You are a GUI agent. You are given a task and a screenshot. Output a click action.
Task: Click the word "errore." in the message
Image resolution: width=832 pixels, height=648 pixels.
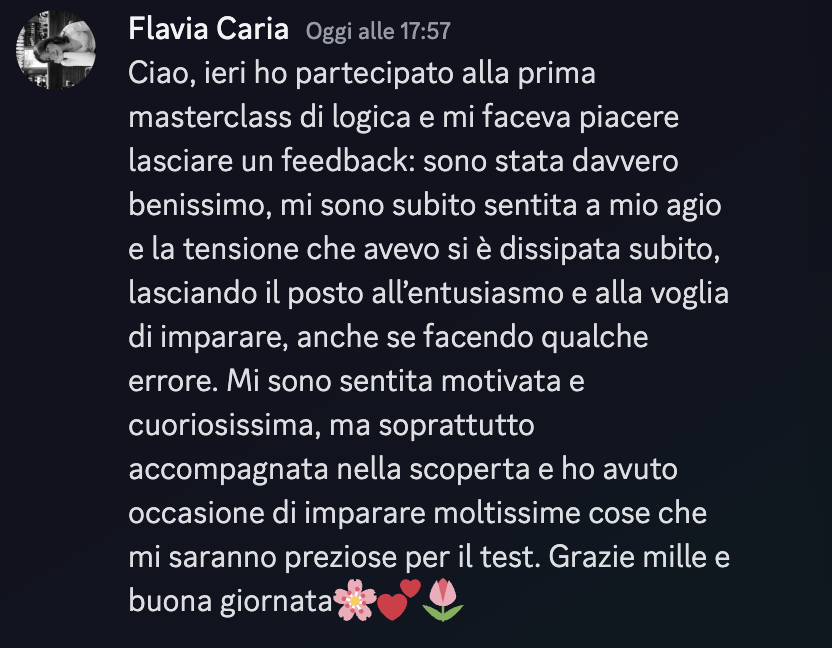pos(173,381)
